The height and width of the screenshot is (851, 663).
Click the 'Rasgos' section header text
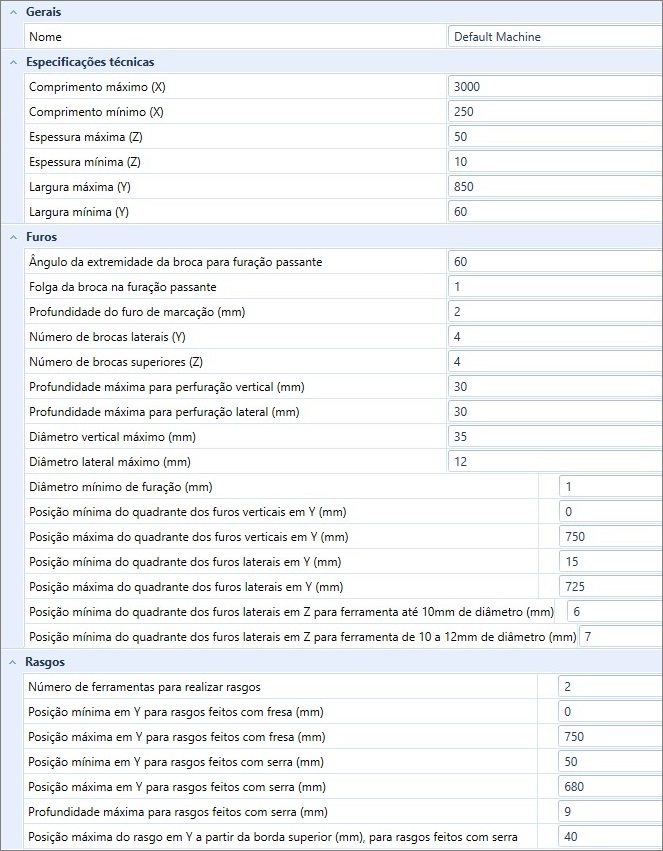(45, 662)
